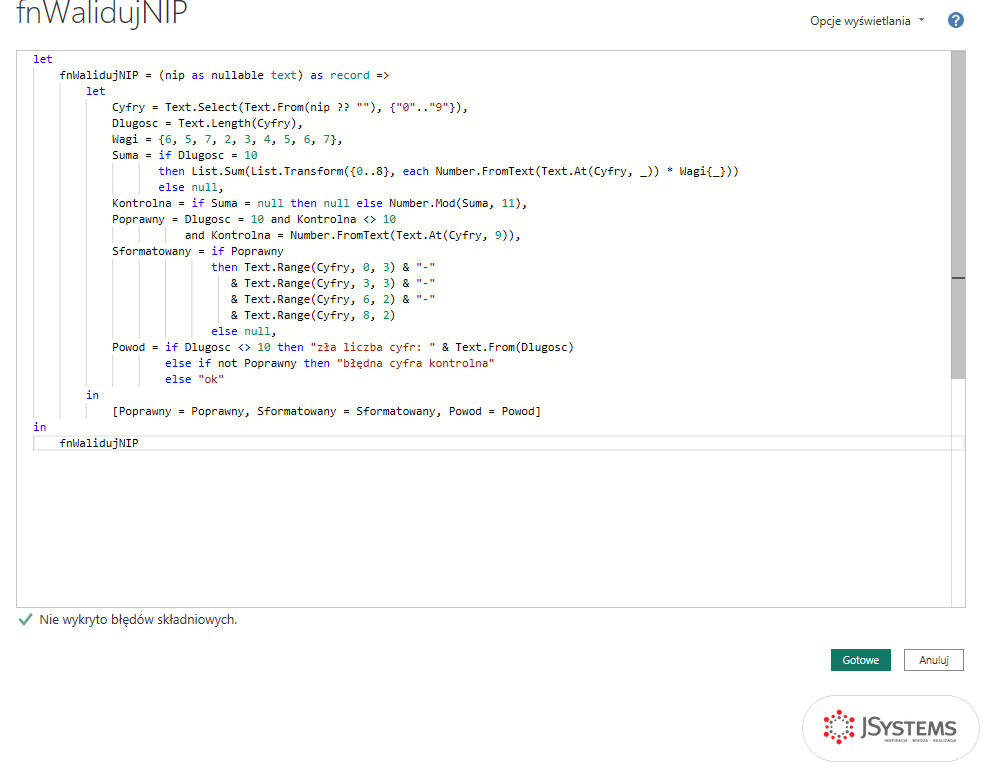Click the 'Powod = if Dlugosc <> 10' line
The image size is (990, 772).
pos(343,347)
